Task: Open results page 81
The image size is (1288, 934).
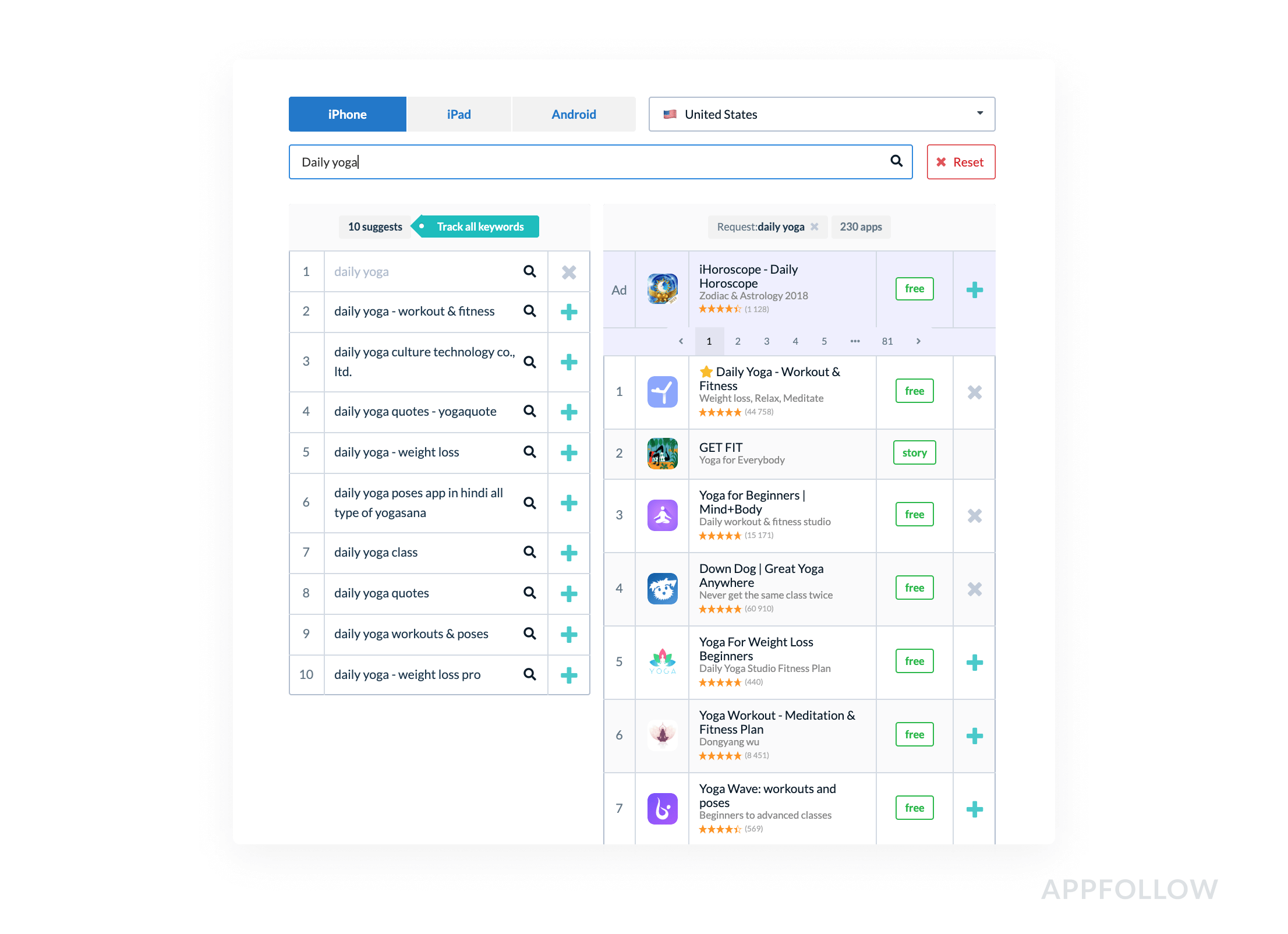Action: coord(887,341)
